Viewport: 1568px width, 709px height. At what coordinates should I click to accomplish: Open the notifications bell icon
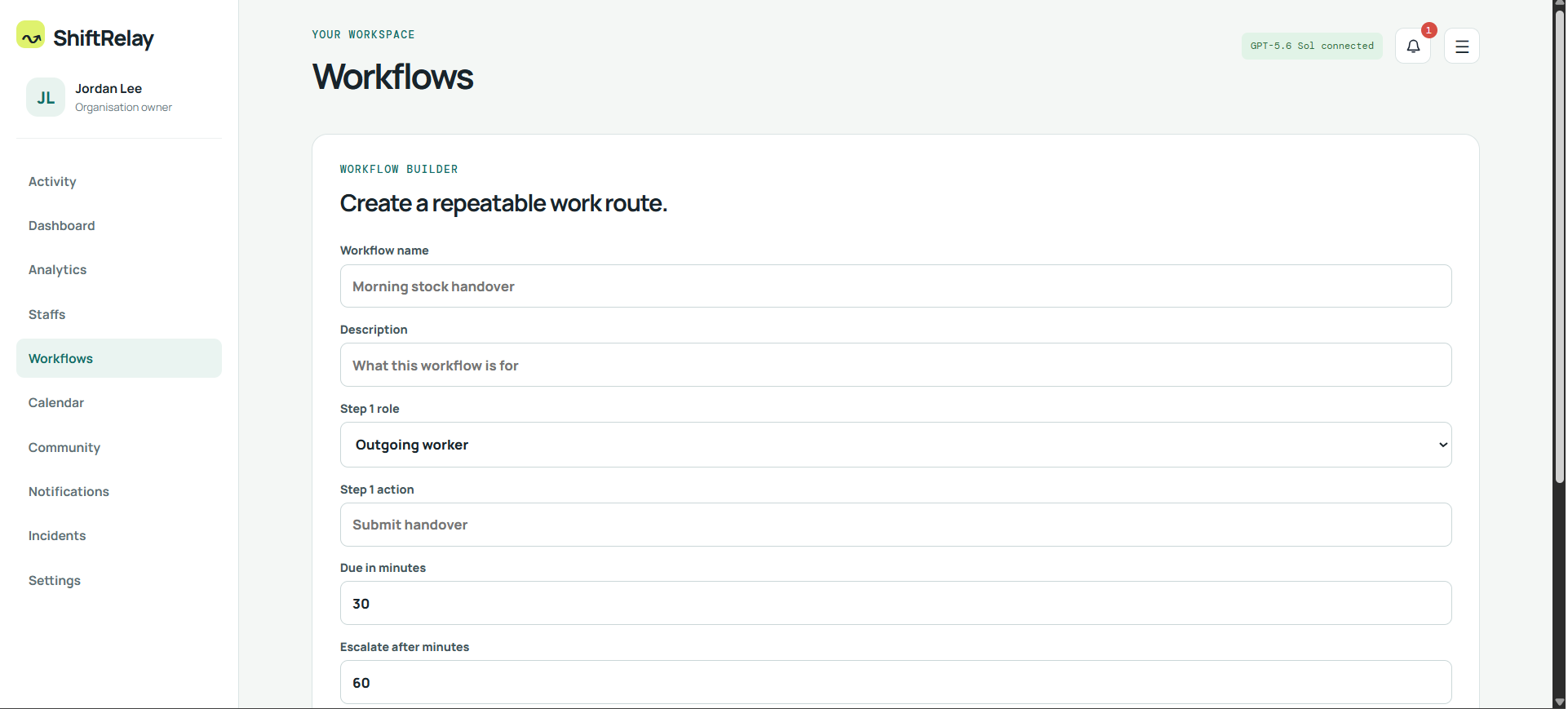(x=1413, y=47)
